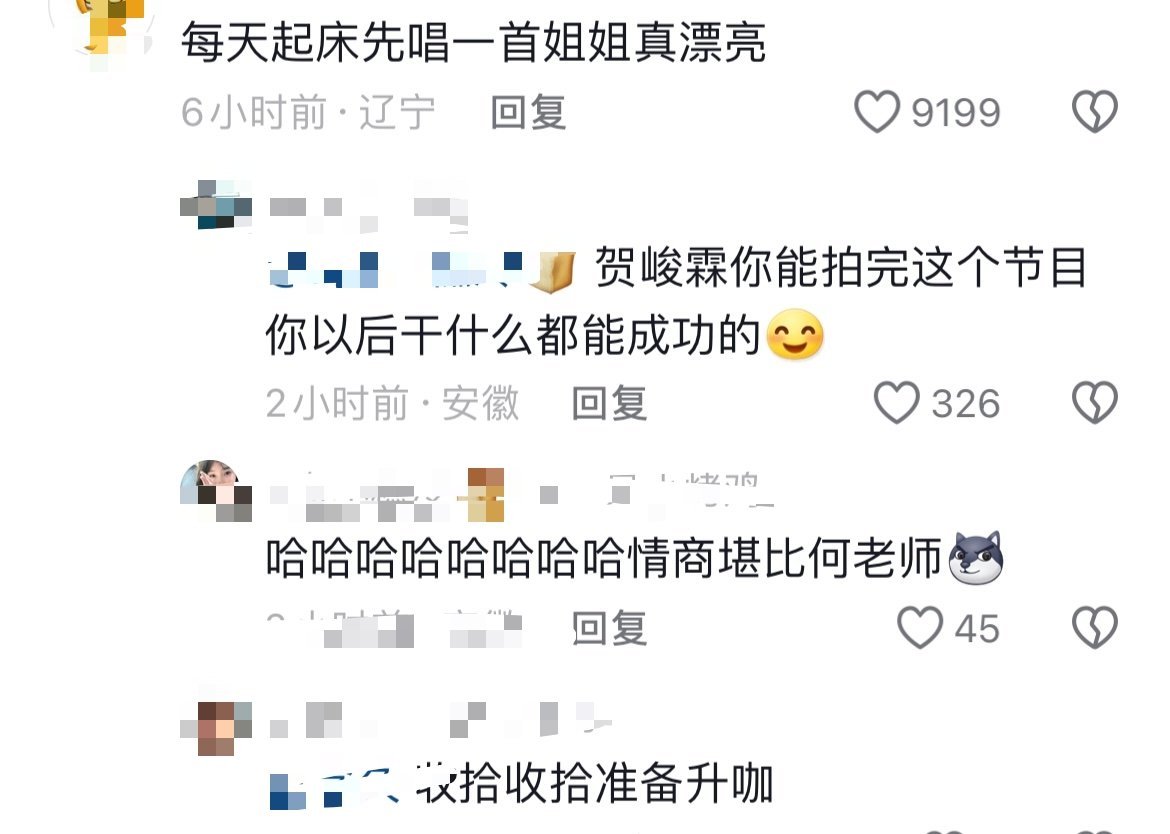
Task: Tap the comment text 每天起床先唱一首姐姐真漂亮
Action: pos(474,43)
